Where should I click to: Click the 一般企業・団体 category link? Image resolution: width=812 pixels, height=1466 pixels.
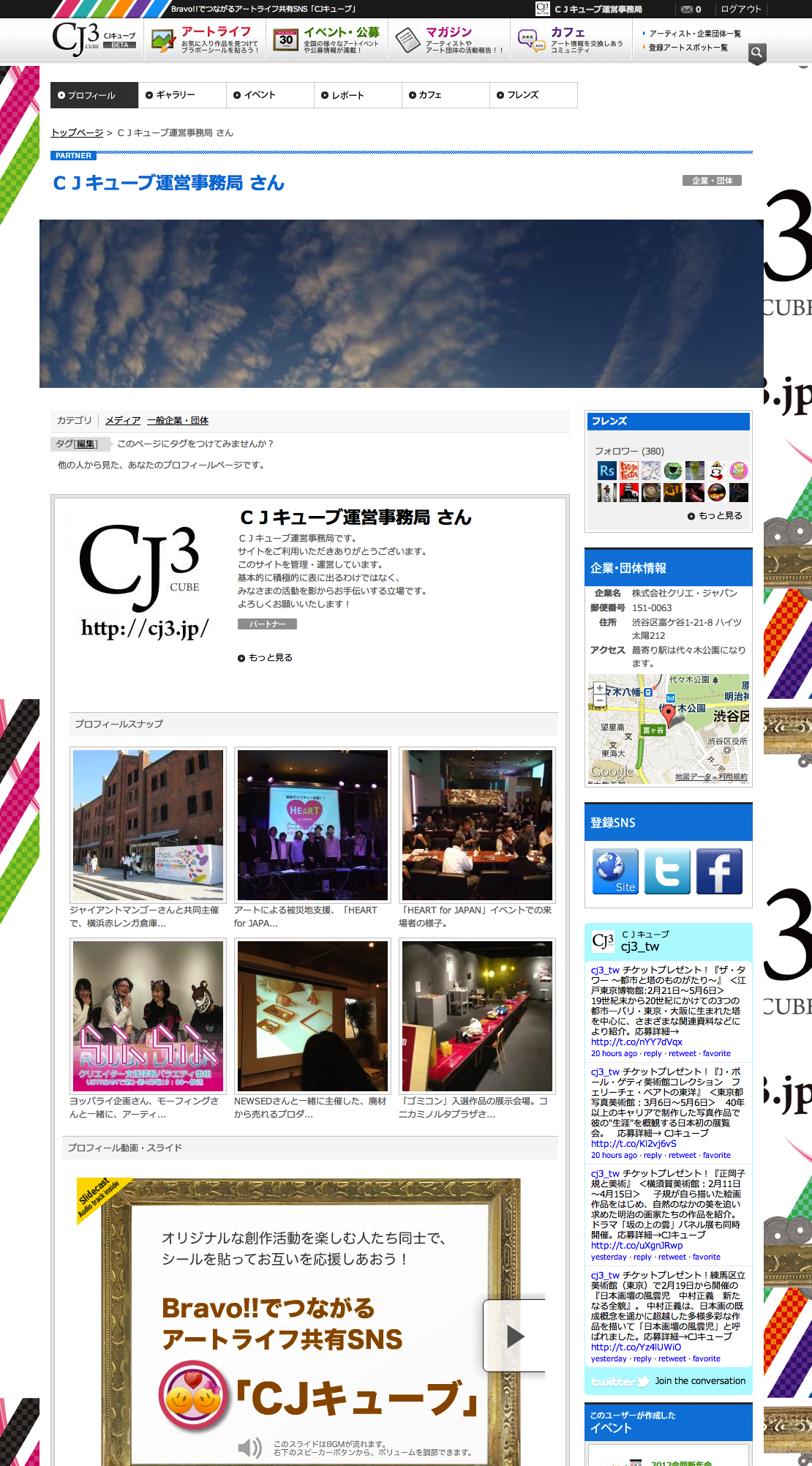click(x=178, y=420)
